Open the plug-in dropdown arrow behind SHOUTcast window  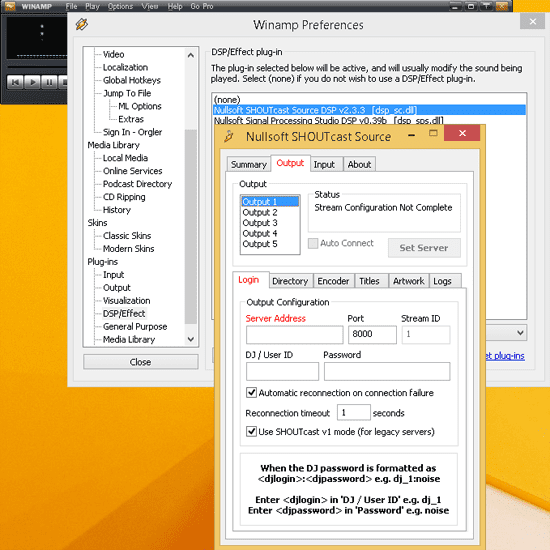(x=521, y=333)
